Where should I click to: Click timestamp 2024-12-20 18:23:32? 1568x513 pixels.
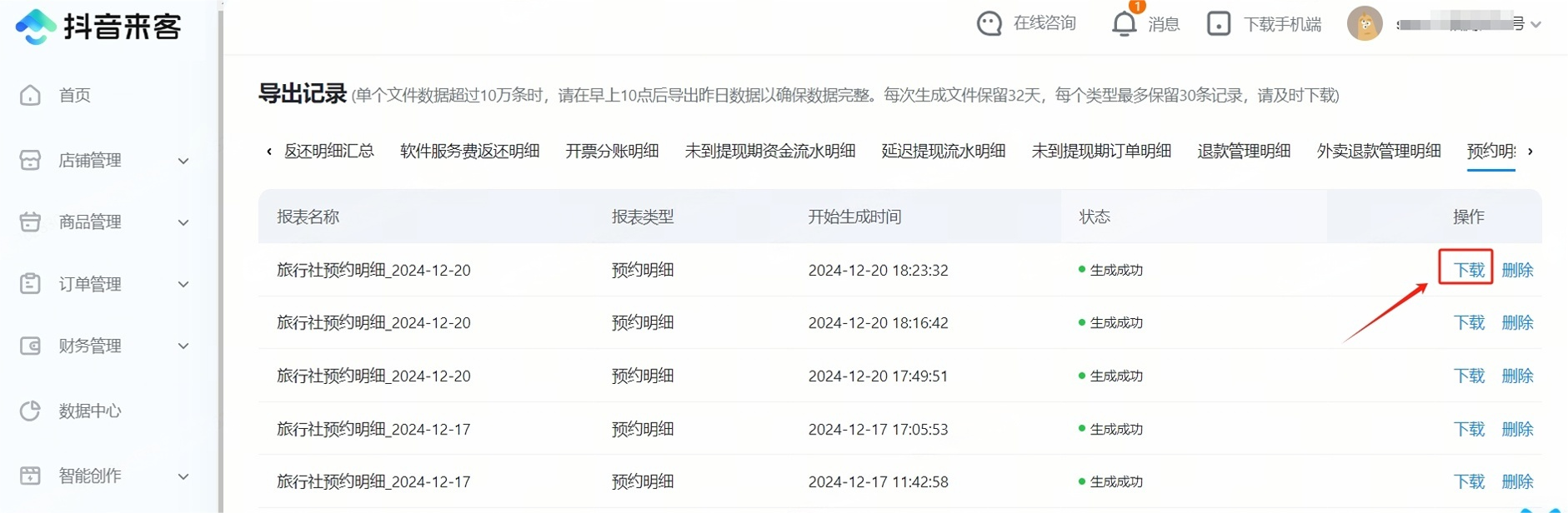(878, 270)
